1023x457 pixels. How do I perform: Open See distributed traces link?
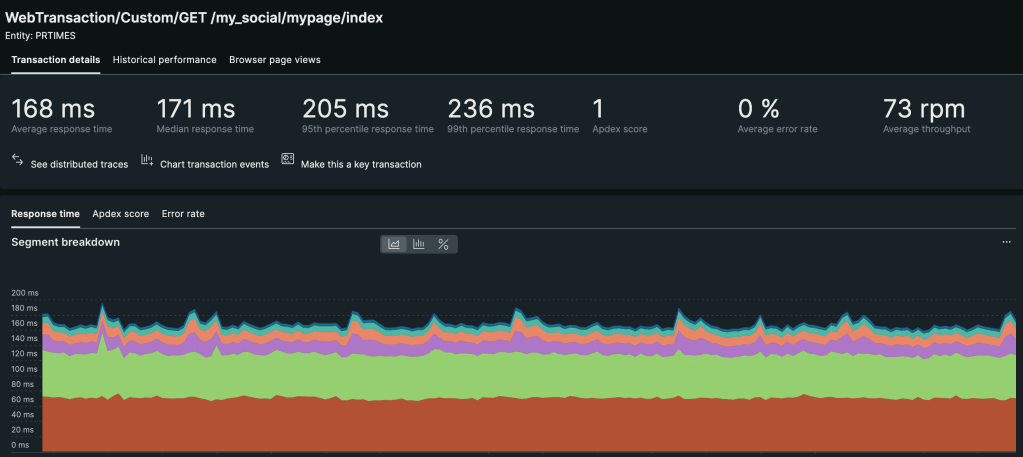[80, 165]
